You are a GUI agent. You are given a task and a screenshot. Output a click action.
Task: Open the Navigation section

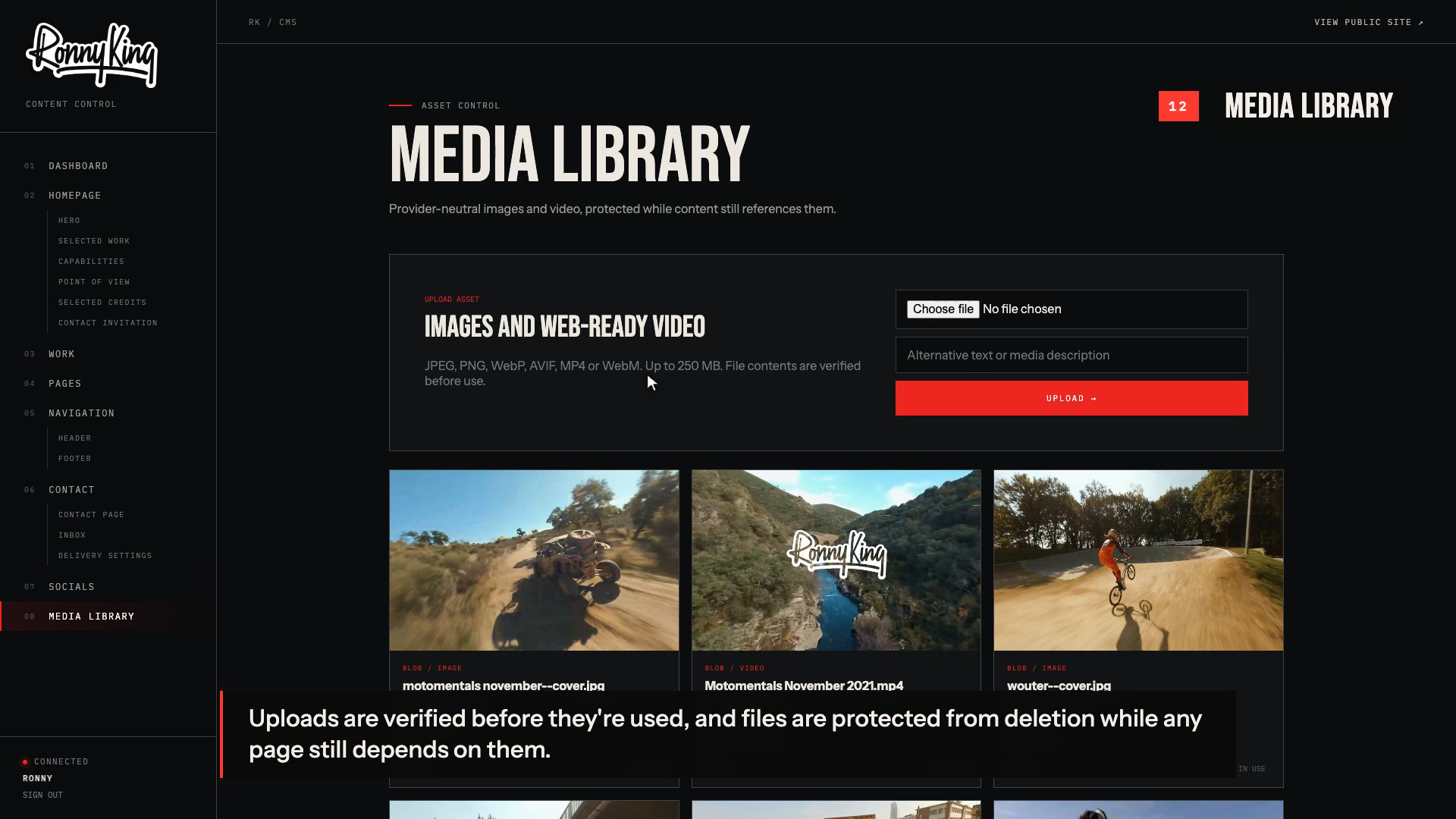coord(82,413)
